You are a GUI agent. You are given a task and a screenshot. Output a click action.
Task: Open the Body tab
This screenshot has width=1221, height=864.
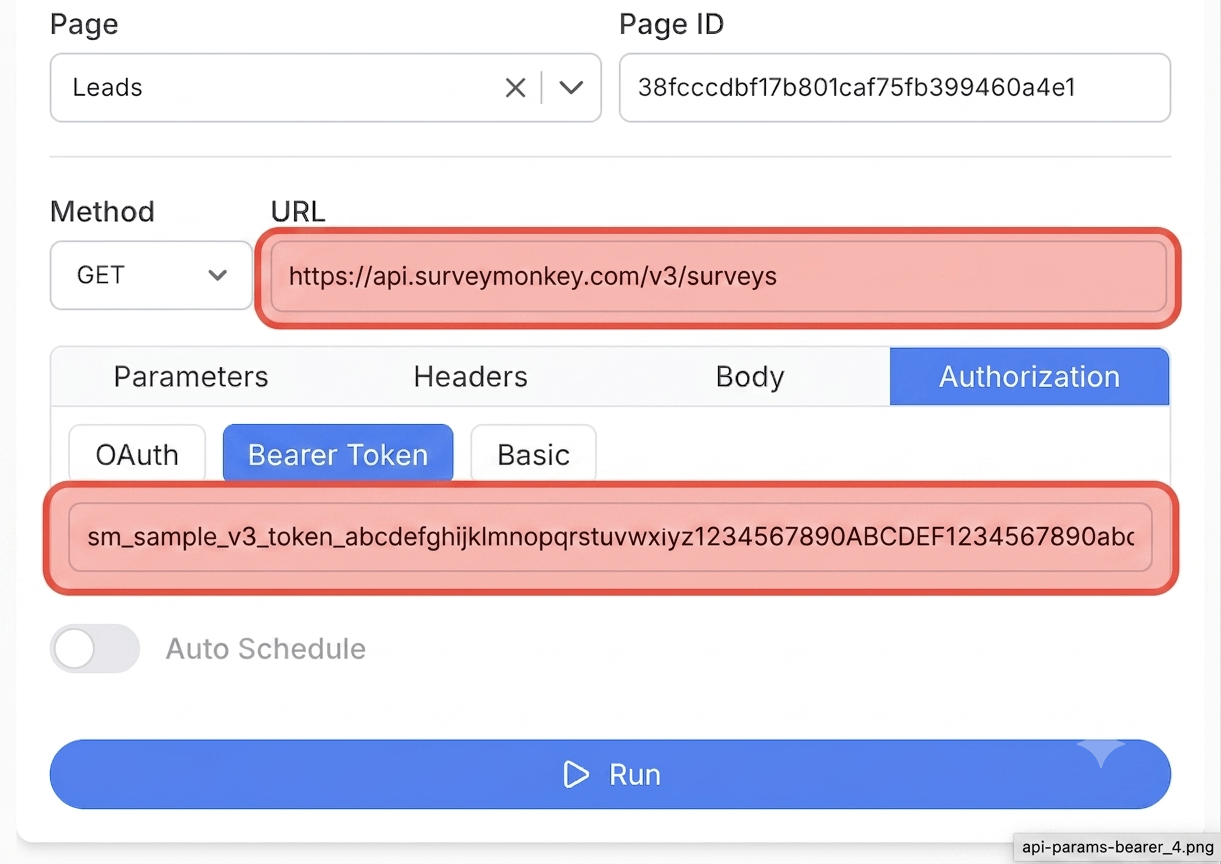point(750,377)
